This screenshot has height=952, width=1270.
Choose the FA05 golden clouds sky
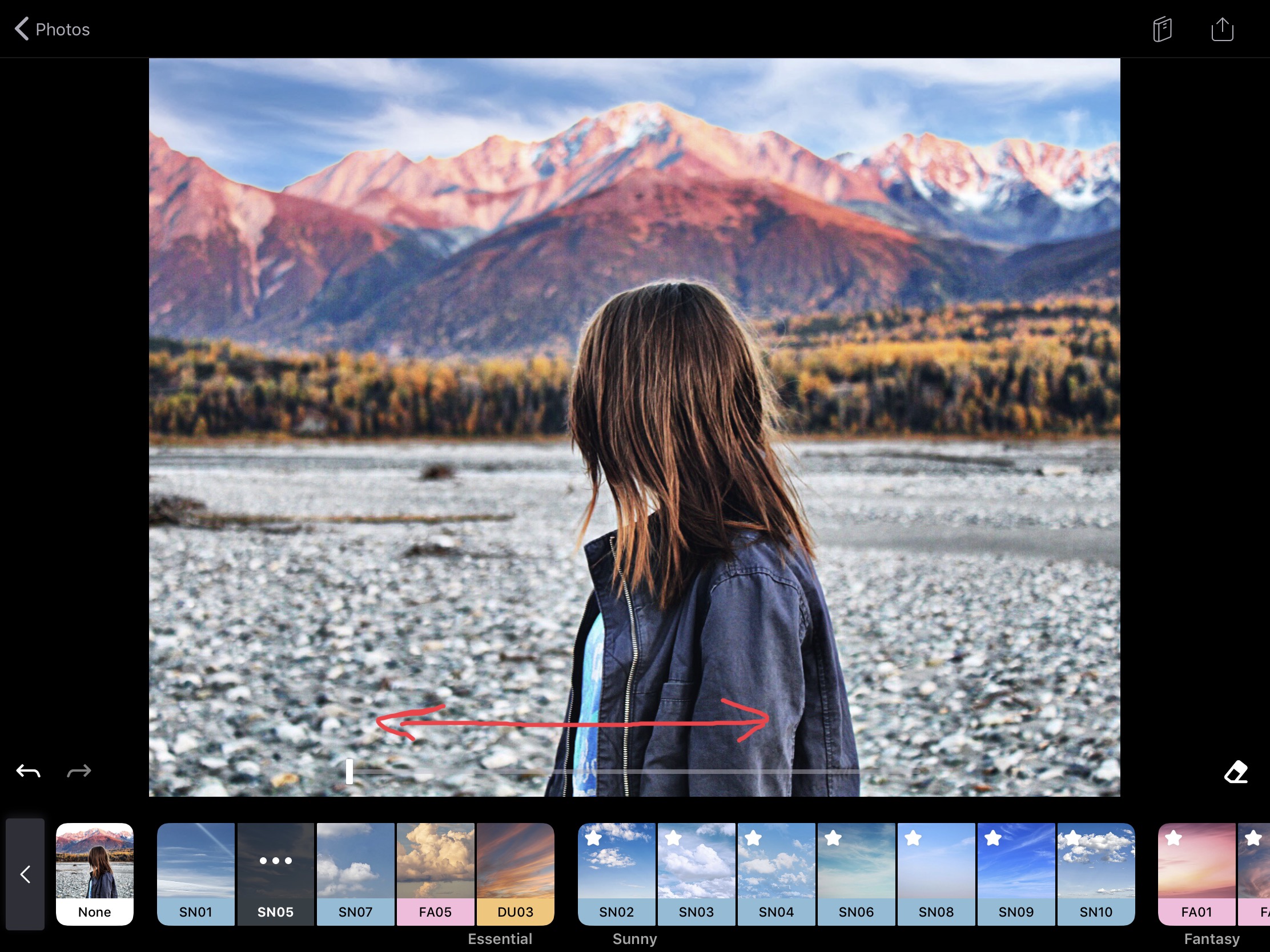click(x=435, y=873)
